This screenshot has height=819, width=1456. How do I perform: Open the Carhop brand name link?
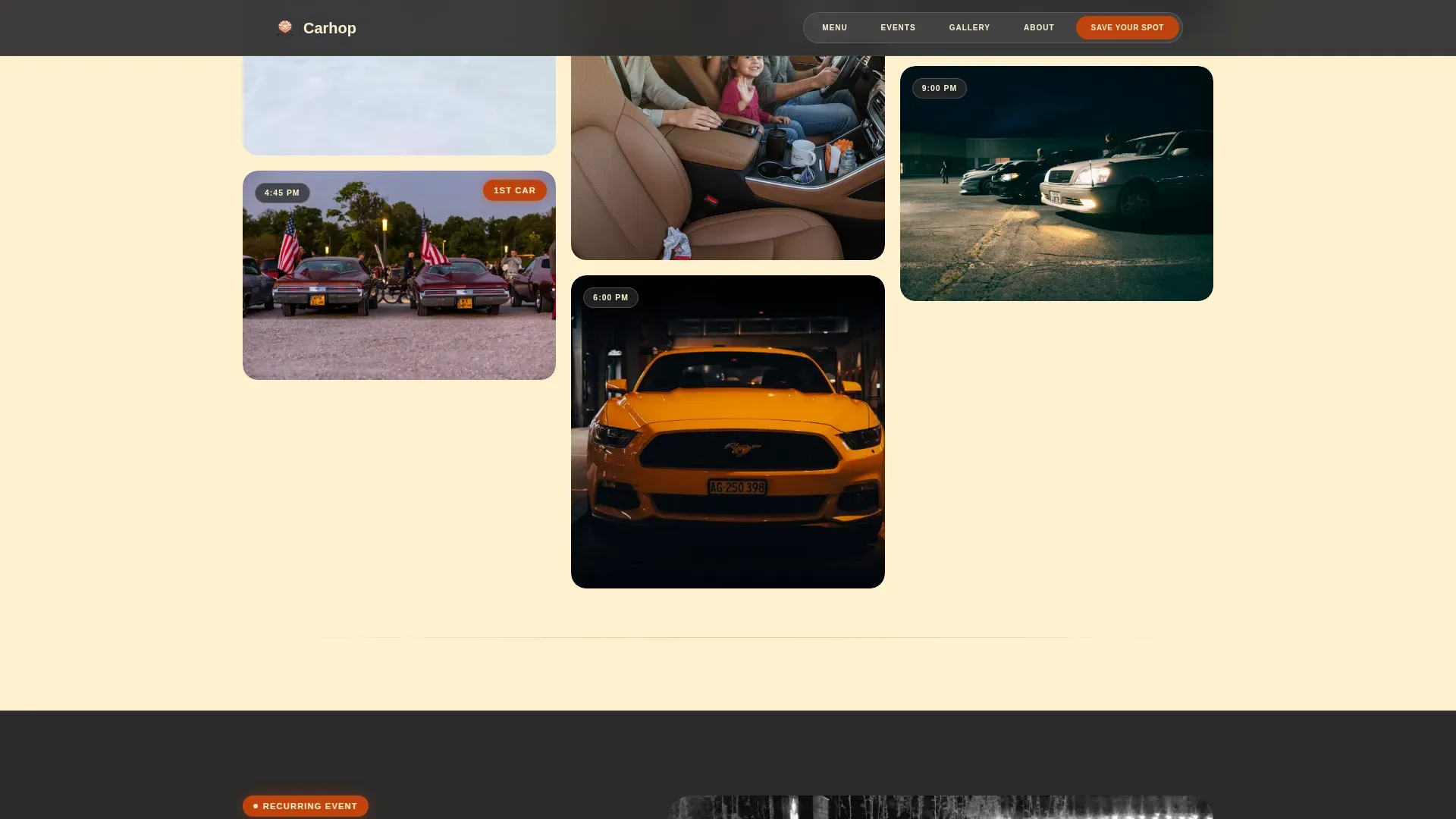pyautogui.click(x=329, y=28)
